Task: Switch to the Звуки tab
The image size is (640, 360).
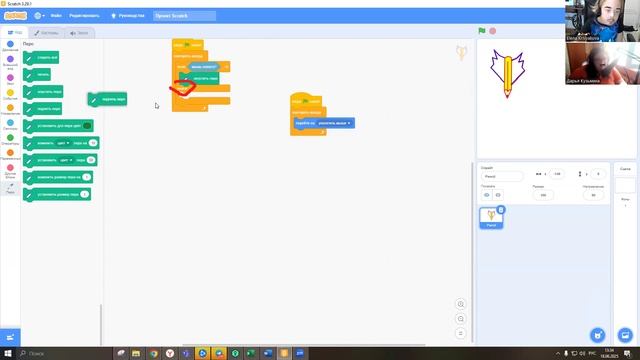Action: point(79,33)
